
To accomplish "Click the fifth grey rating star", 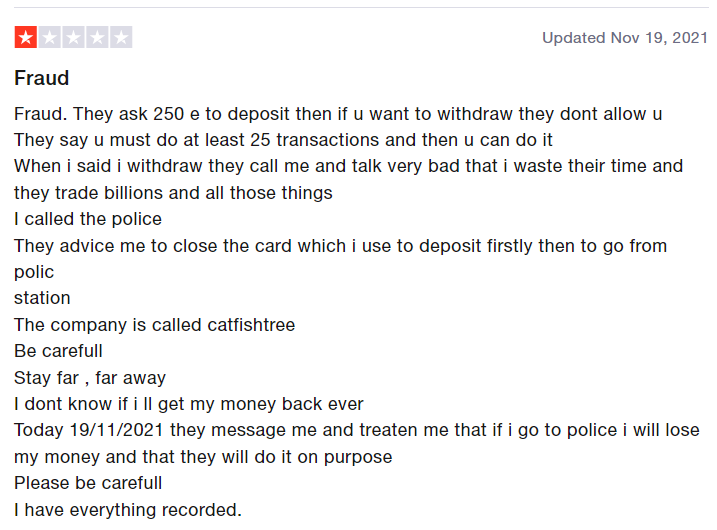I will pos(121,38).
